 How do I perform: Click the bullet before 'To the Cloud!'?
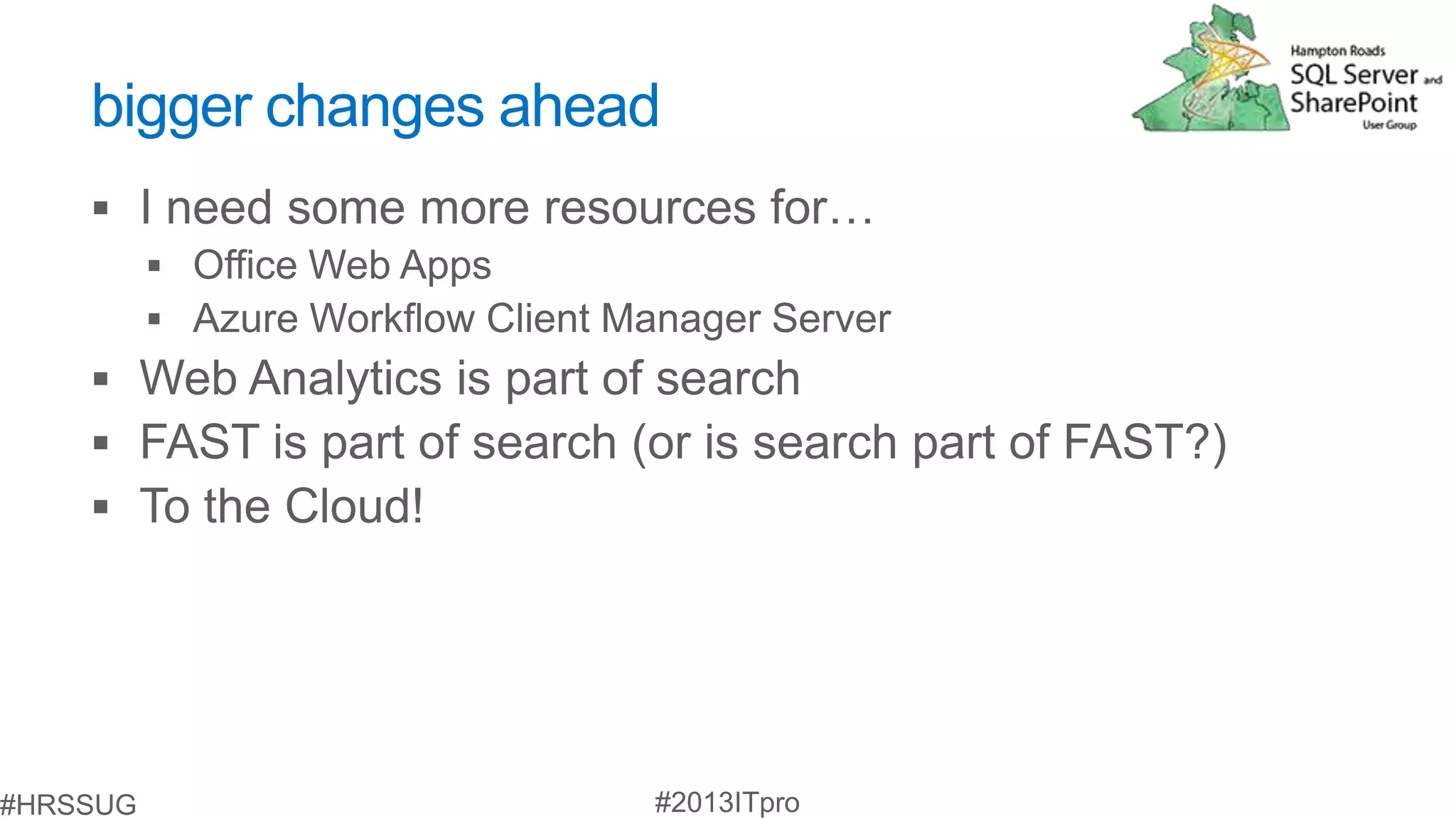pos(101,507)
